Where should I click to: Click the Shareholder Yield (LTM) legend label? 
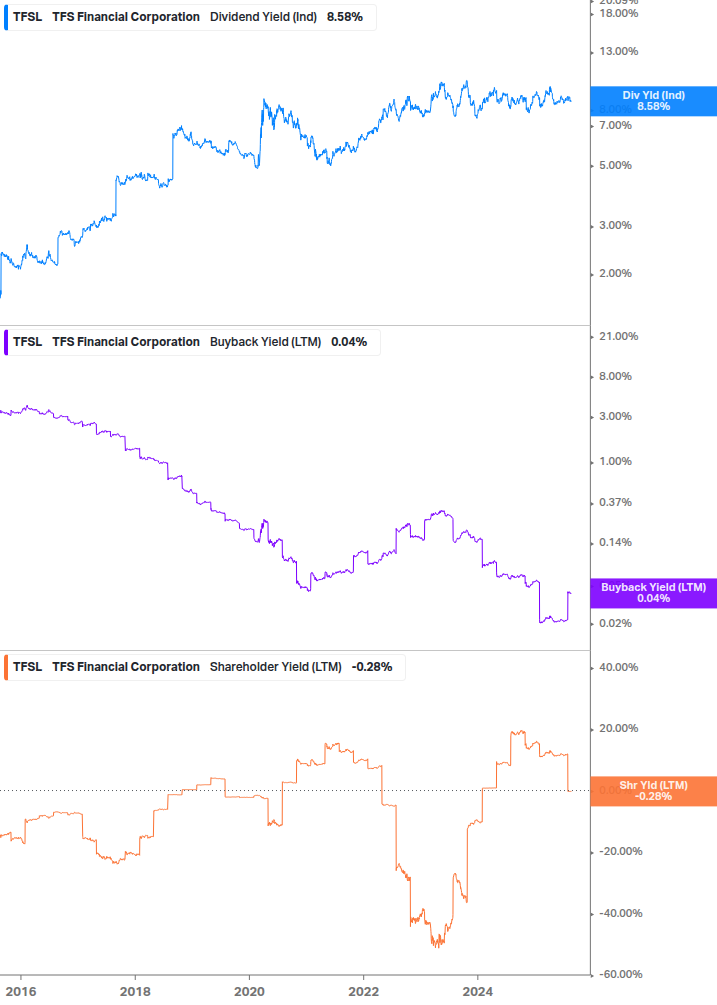[x=276, y=667]
